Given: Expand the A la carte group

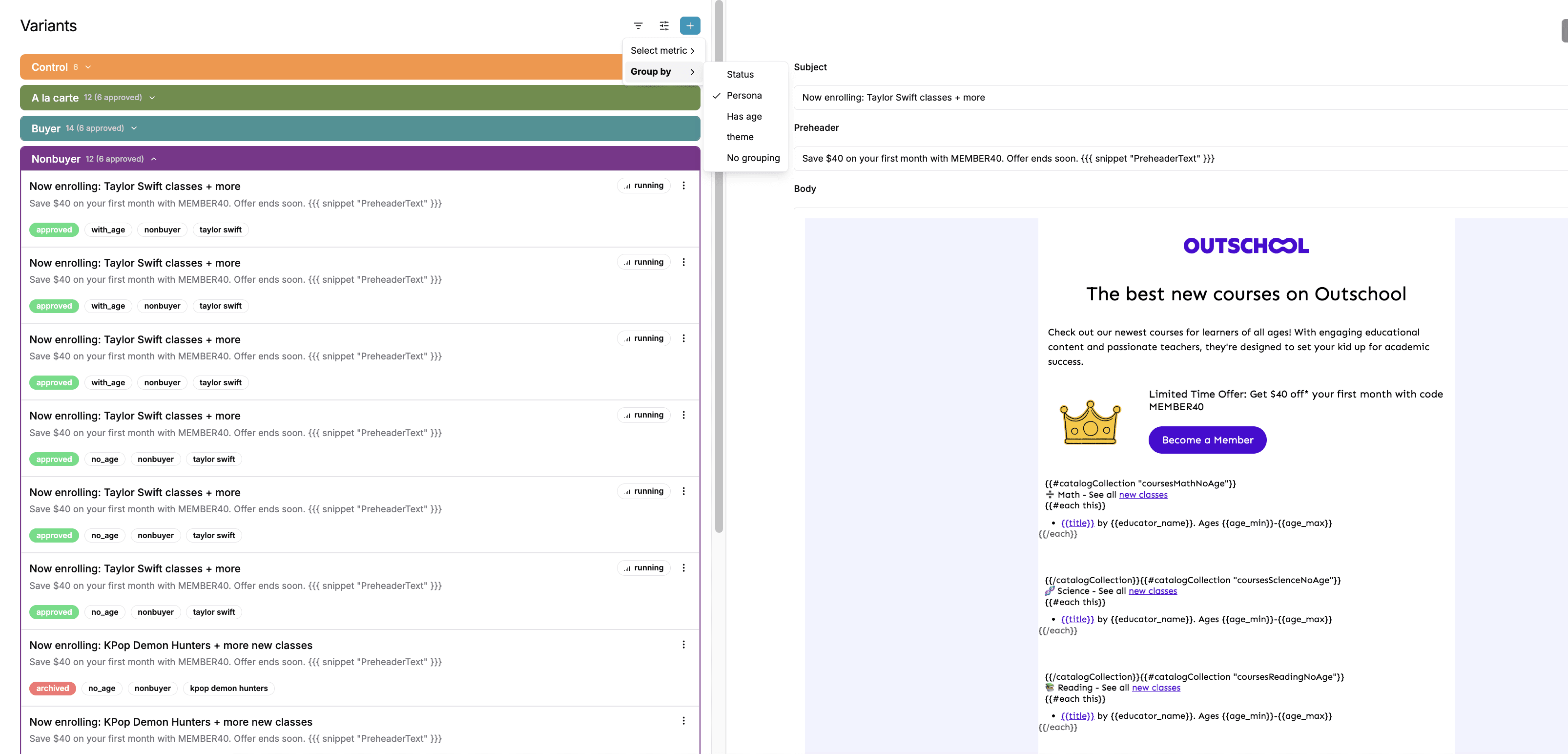Looking at the screenshot, I should pos(152,98).
